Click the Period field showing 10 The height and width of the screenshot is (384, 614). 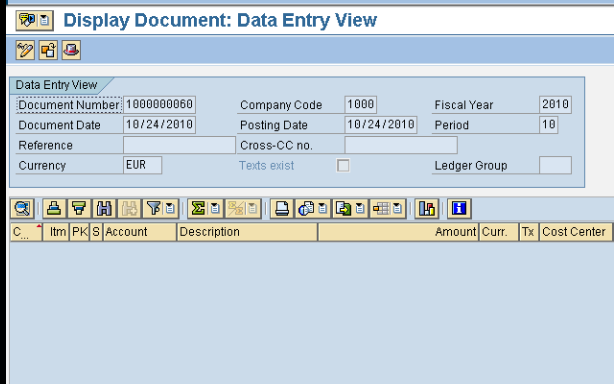[x=549, y=125]
